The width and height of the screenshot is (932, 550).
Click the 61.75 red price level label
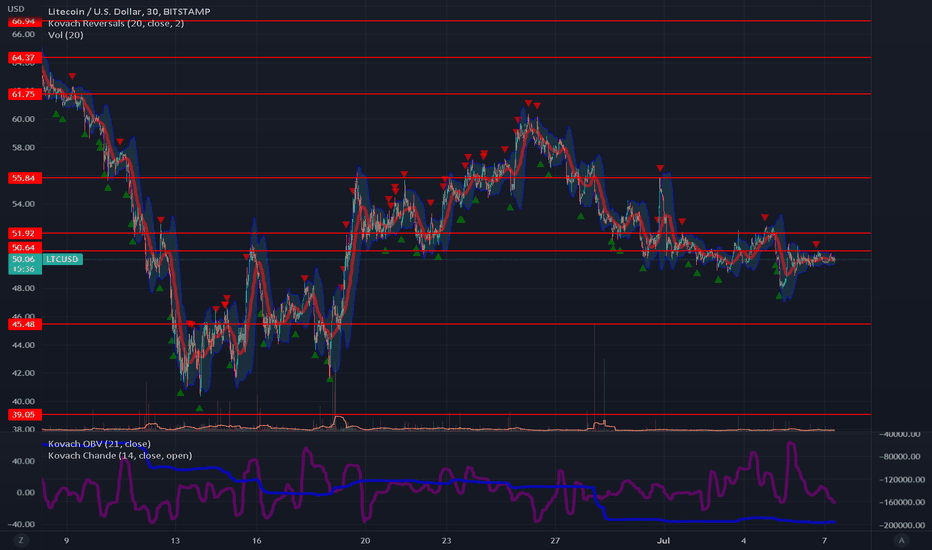[x=24, y=94]
